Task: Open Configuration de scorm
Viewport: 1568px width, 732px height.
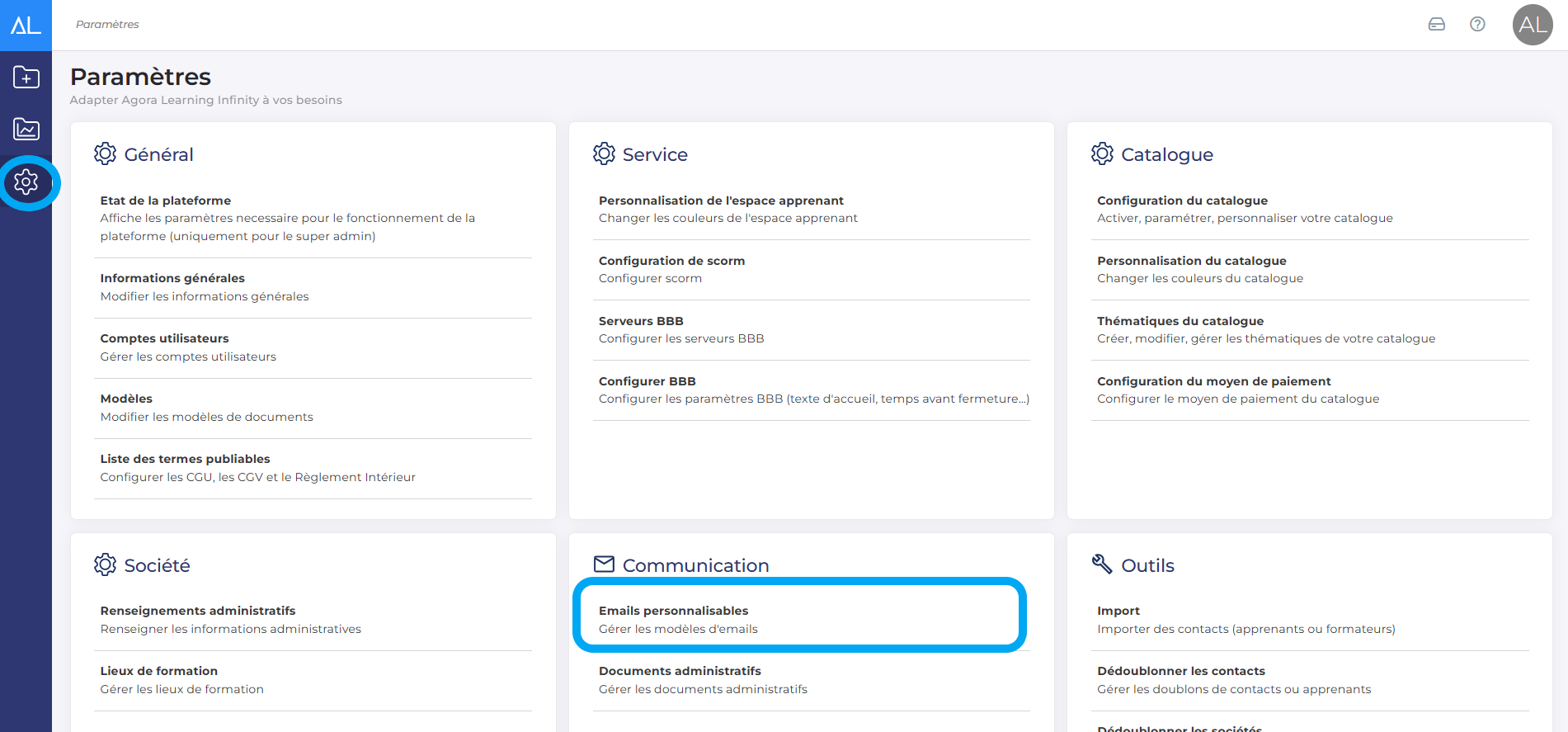Action: click(671, 261)
